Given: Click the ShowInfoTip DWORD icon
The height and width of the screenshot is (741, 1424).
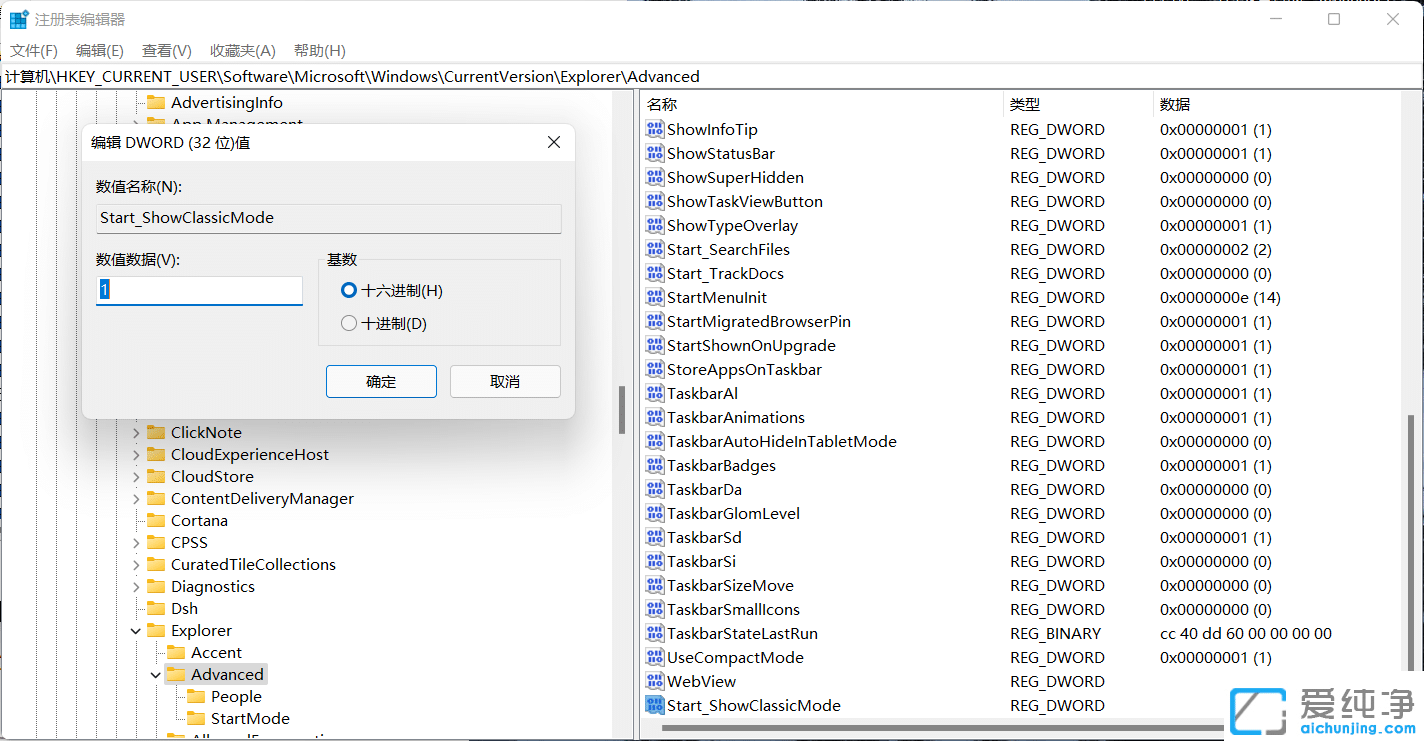Looking at the screenshot, I should [x=654, y=129].
